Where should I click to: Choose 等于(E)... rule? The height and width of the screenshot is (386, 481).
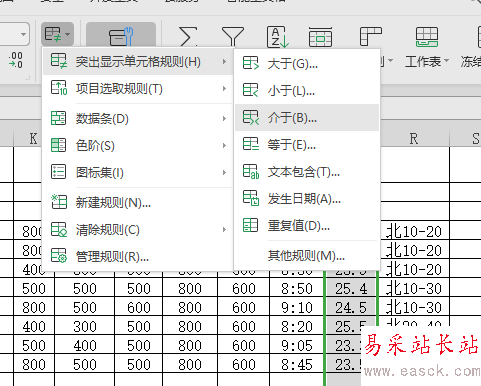[x=307, y=145]
